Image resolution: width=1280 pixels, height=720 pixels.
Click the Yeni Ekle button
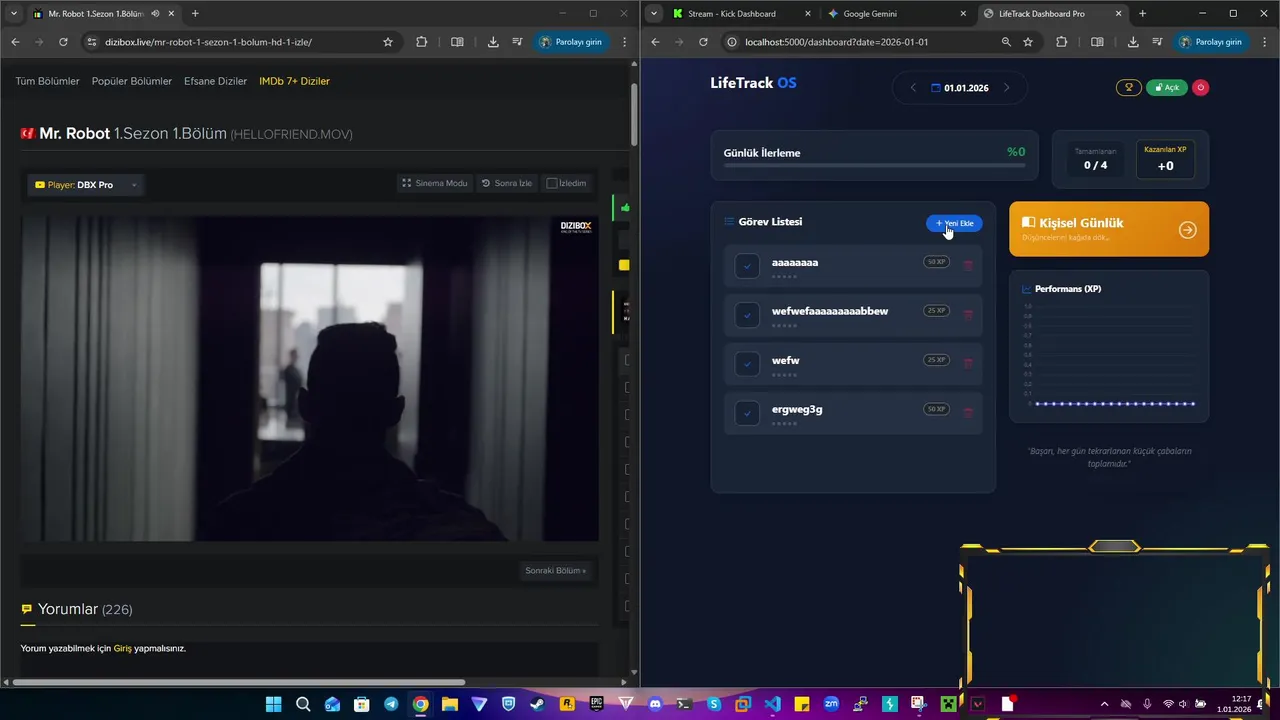tap(954, 223)
